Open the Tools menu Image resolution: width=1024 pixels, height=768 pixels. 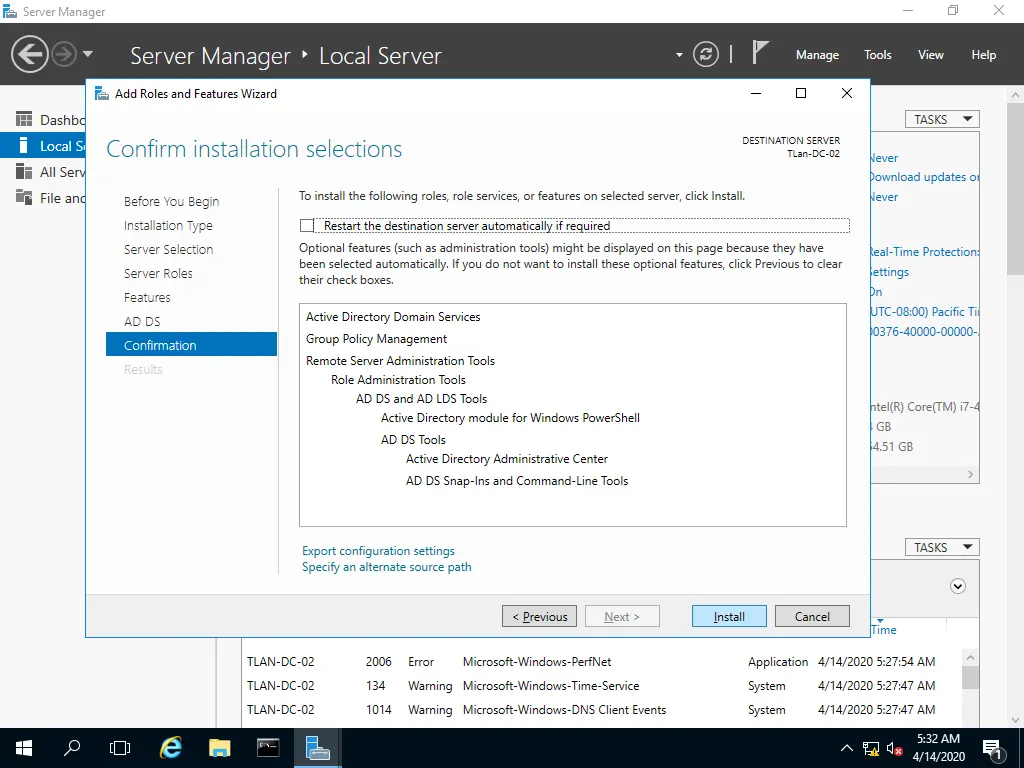click(x=878, y=55)
